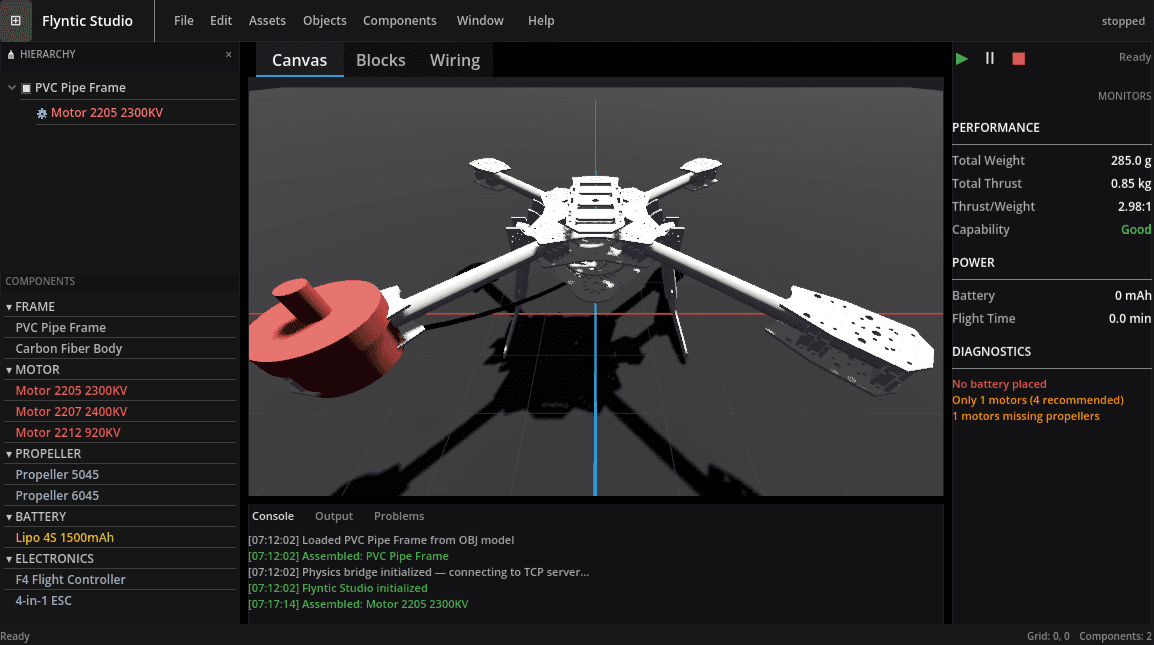Click the Flight Time value 0.0 min
Image resolution: width=1154 pixels, height=645 pixels.
tap(1130, 319)
